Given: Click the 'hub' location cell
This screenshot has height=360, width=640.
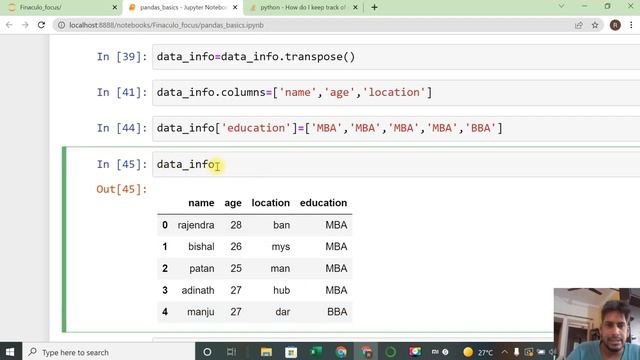Looking at the screenshot, I should coord(282,290).
